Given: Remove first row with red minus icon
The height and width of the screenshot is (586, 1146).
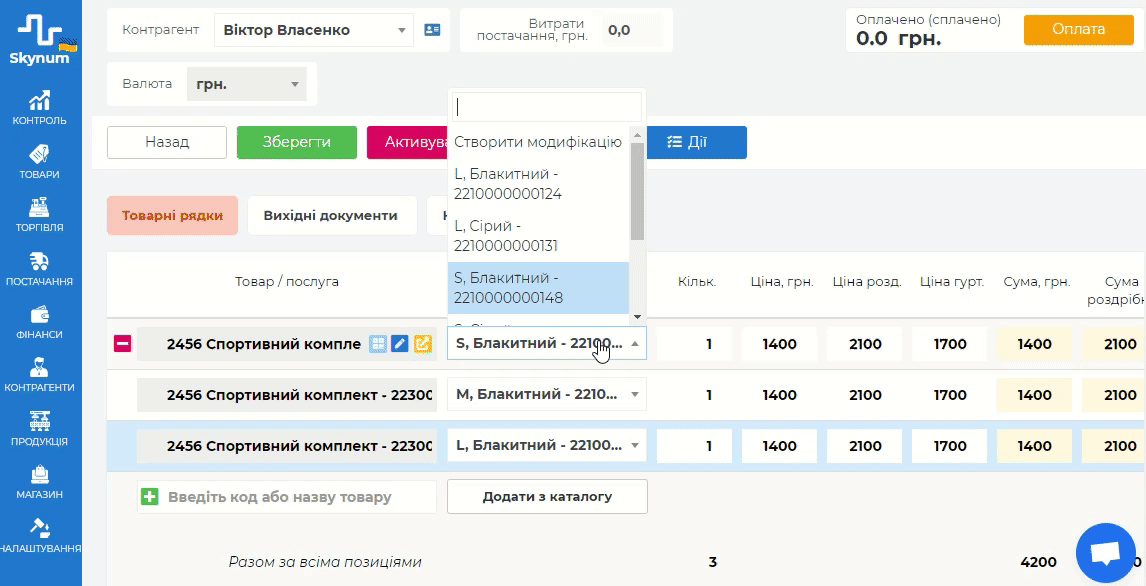Looking at the screenshot, I should click(x=122, y=344).
